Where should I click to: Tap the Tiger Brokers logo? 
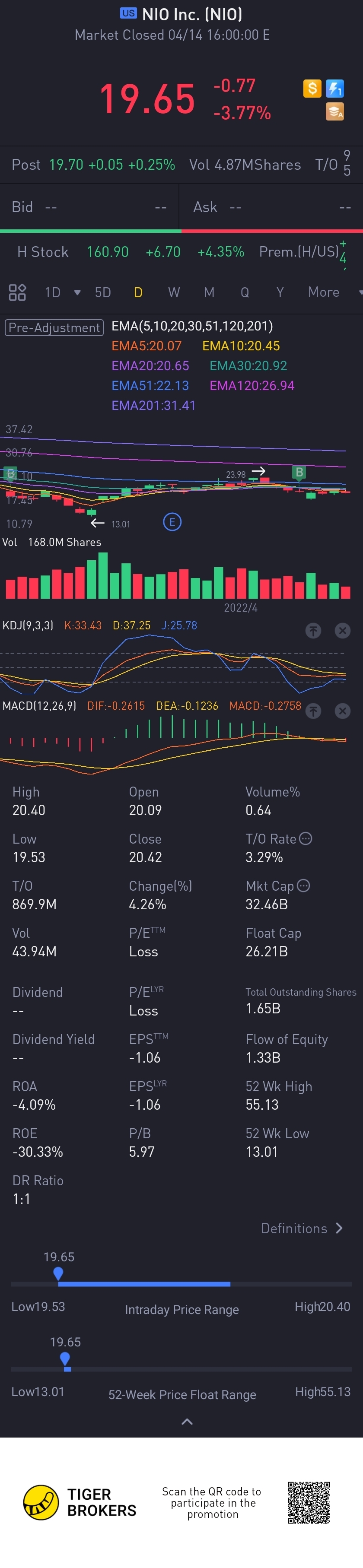(79, 1502)
